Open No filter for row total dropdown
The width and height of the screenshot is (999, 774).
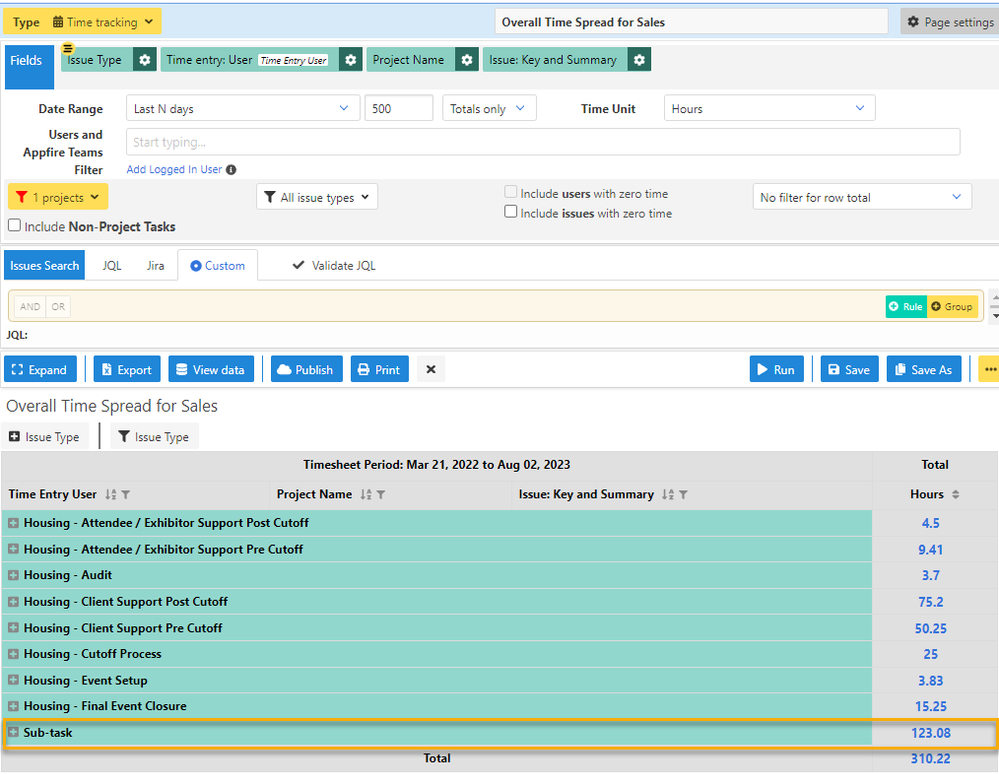pos(862,197)
